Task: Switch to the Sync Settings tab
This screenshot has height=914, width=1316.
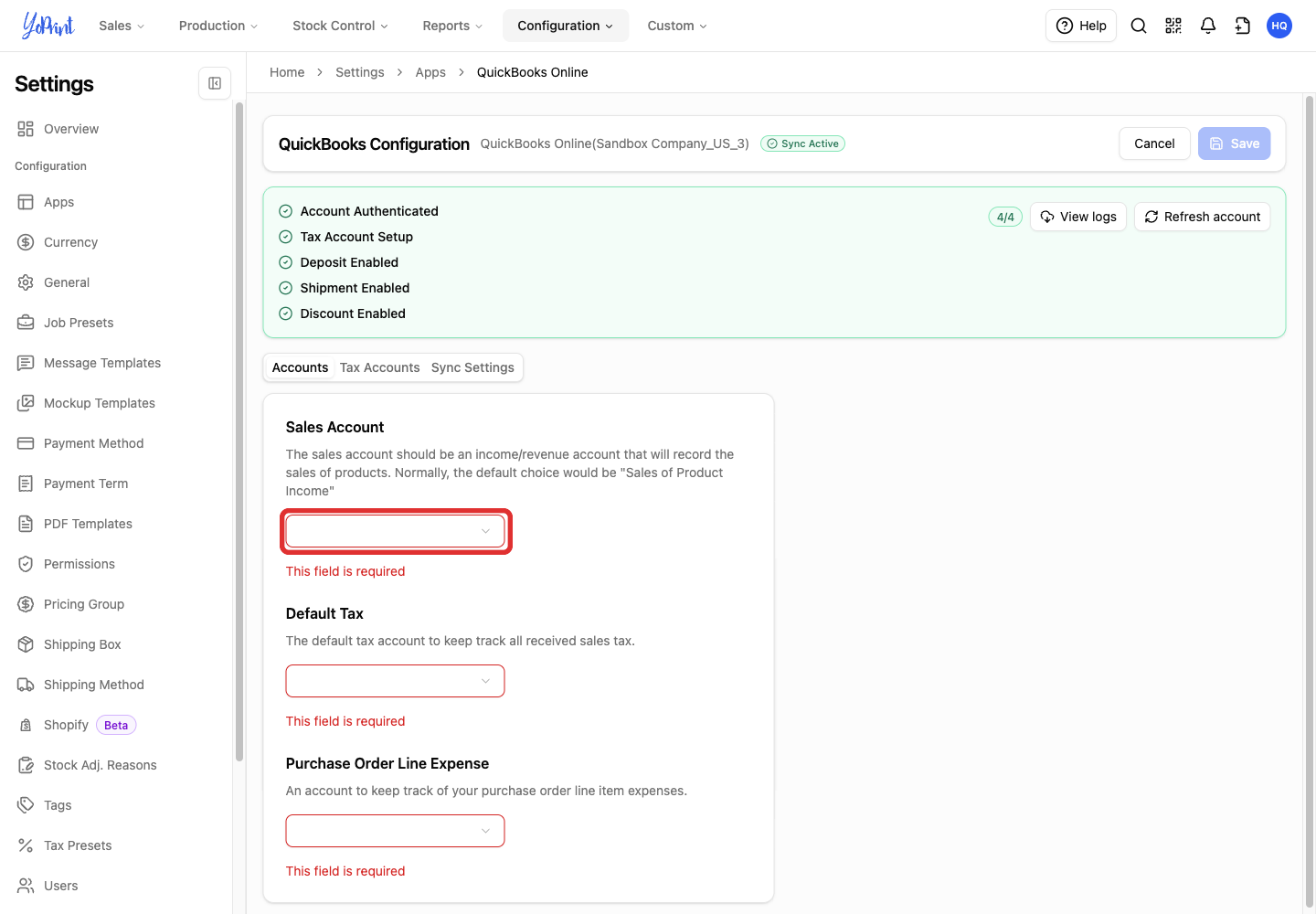Action: click(472, 367)
